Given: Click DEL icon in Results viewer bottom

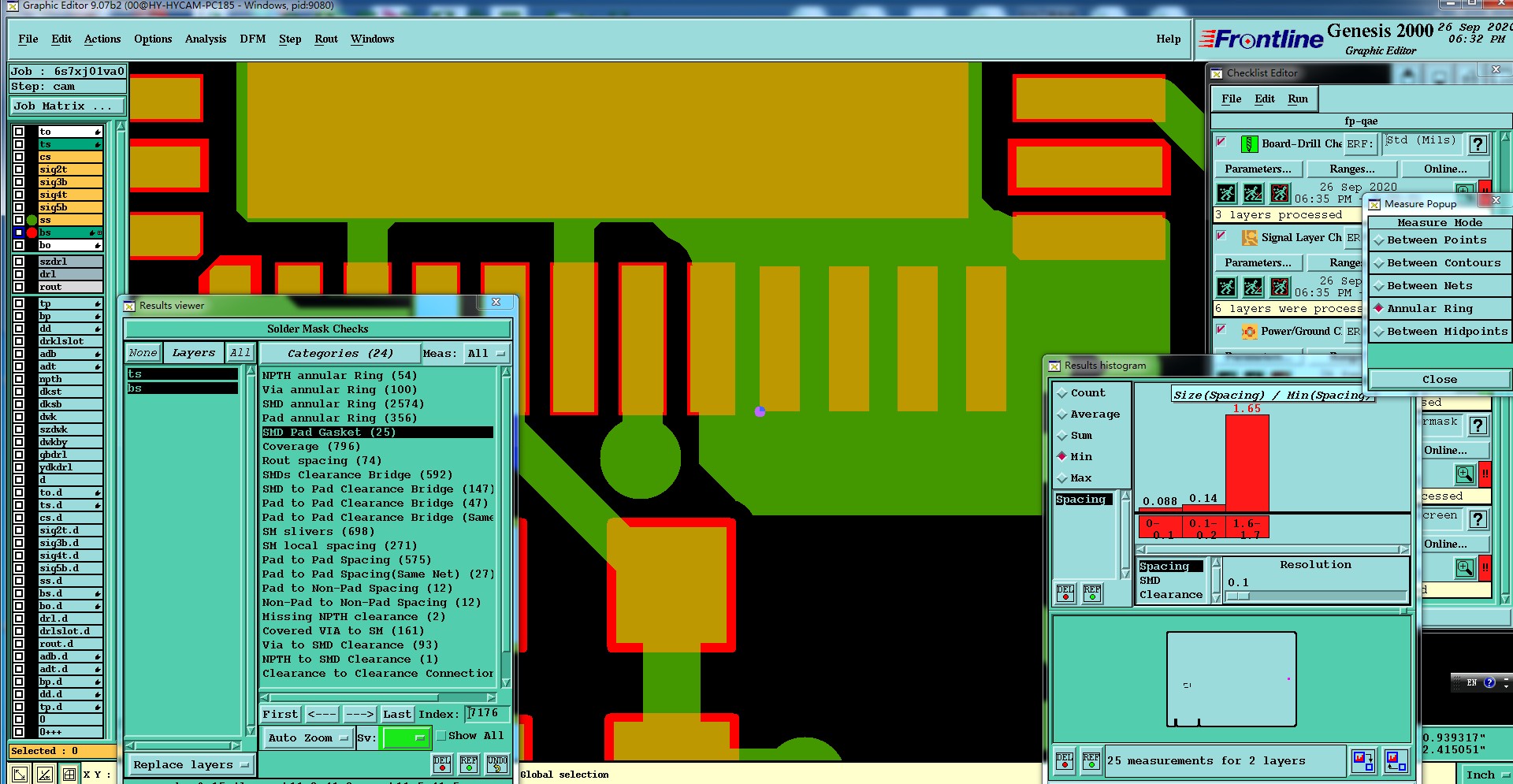Looking at the screenshot, I should pyautogui.click(x=442, y=764).
